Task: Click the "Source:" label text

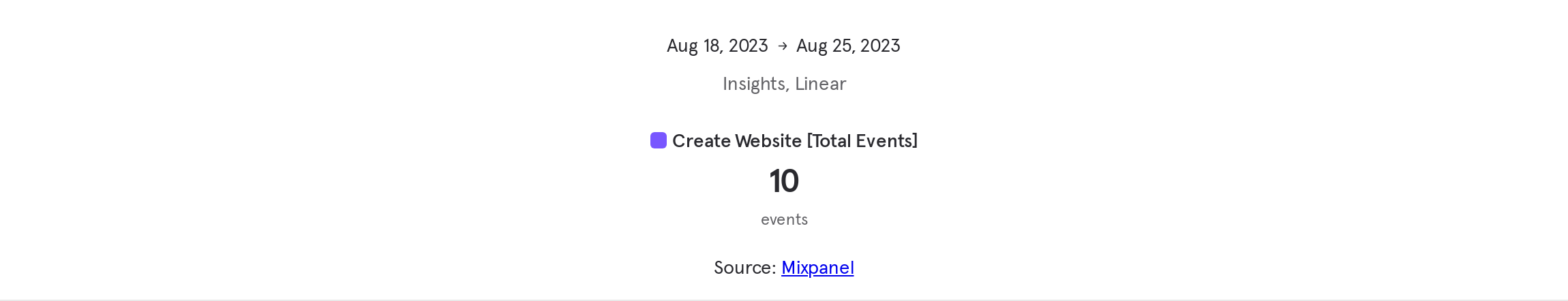Action: coord(744,268)
